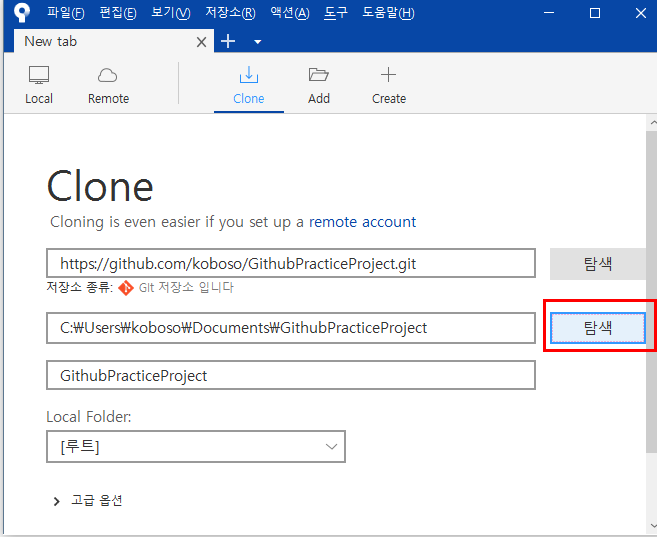Screen dimensions: 657x537
Task: Edit the GithubPracticeProject name field
Action: click(x=291, y=375)
